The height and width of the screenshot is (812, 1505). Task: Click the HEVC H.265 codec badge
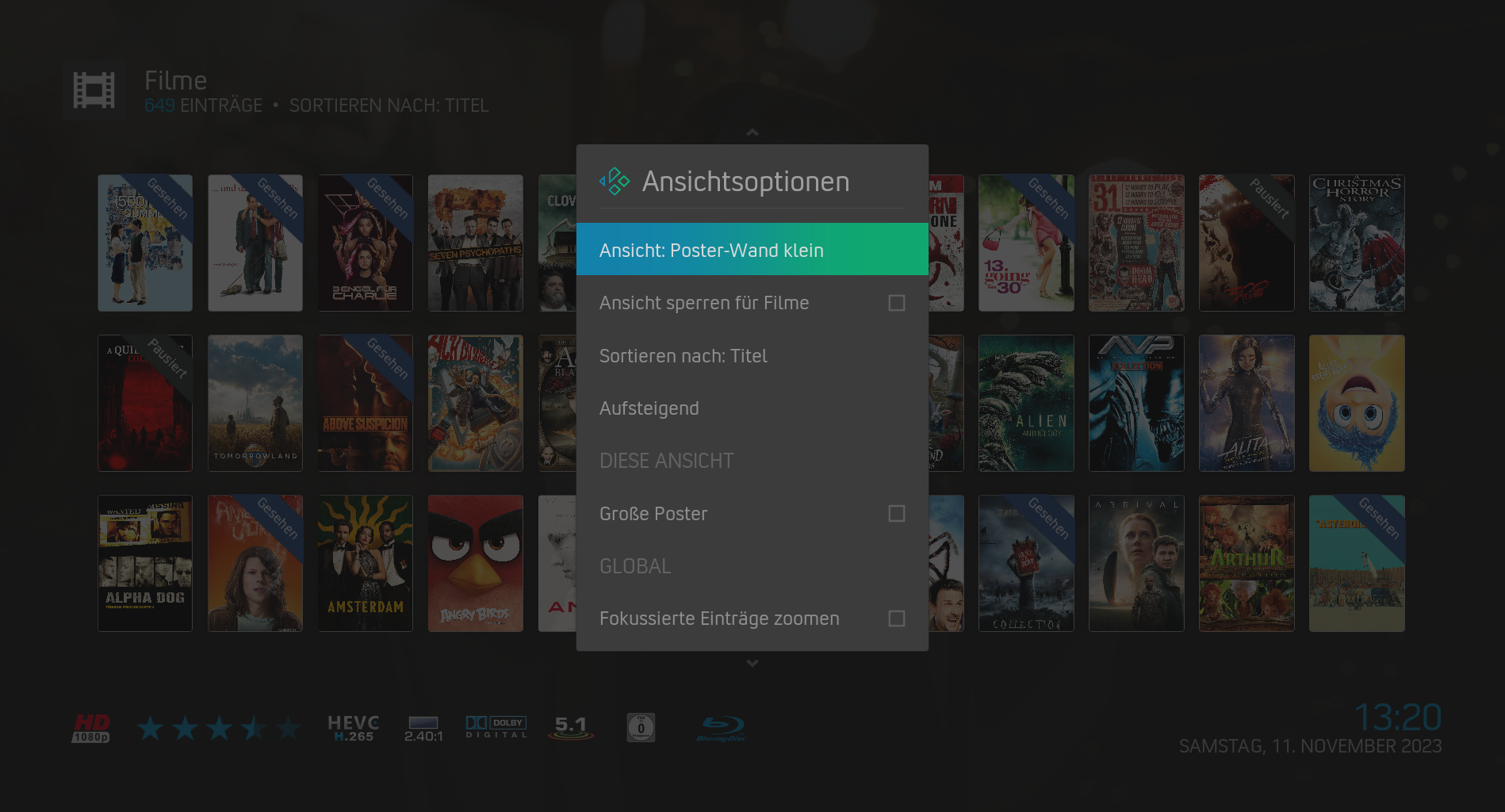click(x=354, y=728)
